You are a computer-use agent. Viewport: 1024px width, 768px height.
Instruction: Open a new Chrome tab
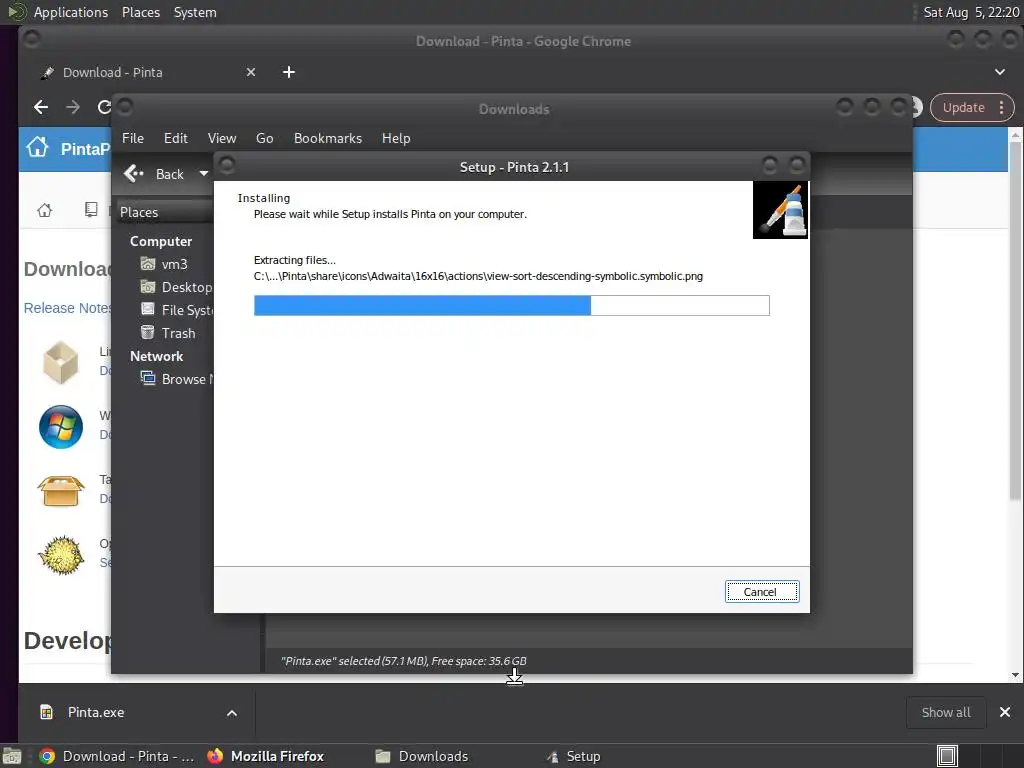(289, 72)
